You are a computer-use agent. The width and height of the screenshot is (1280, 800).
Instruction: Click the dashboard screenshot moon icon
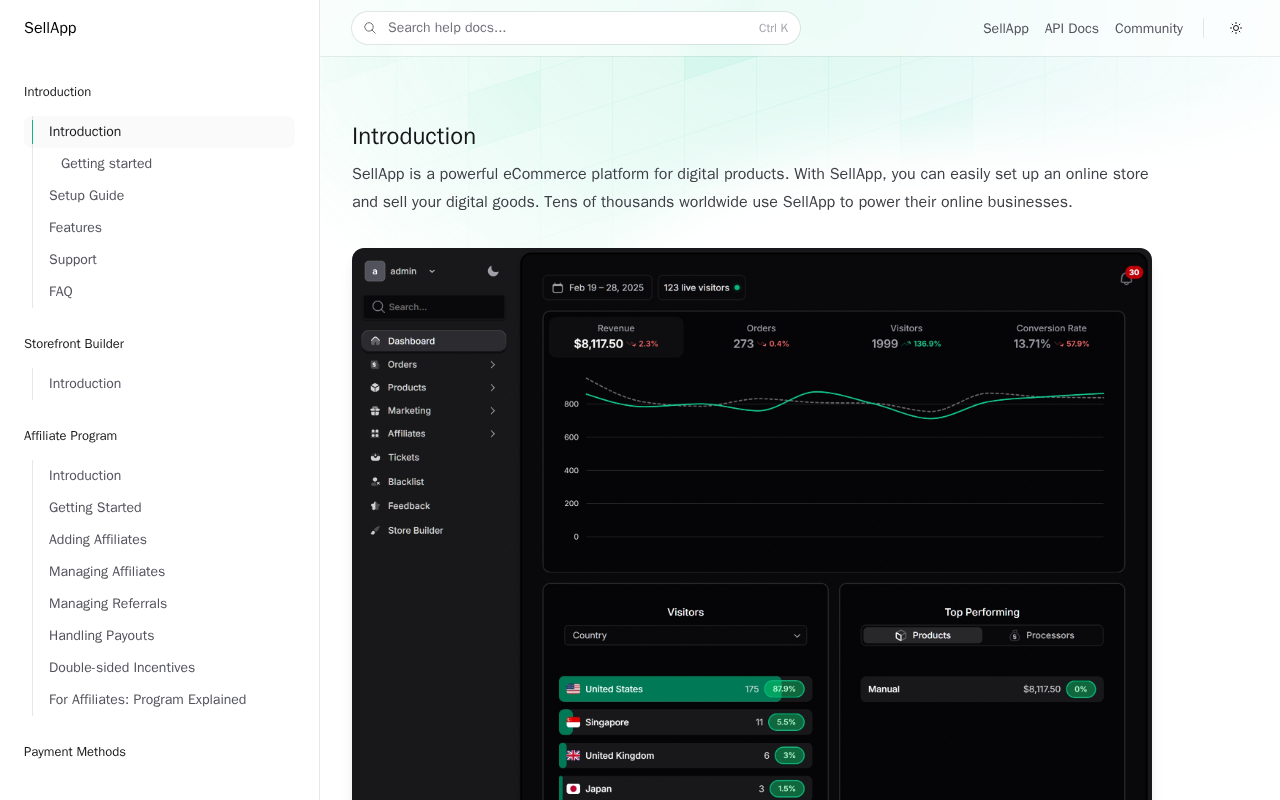(493, 271)
